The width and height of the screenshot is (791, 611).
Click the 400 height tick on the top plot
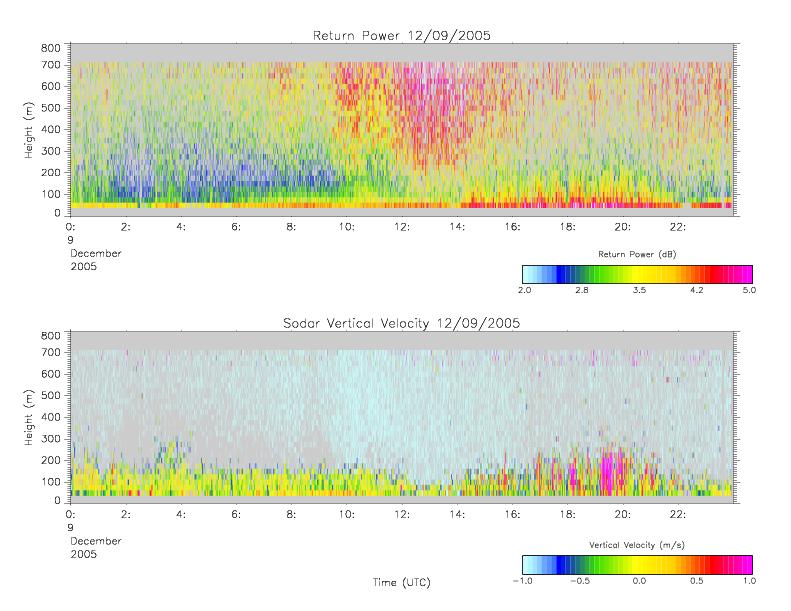pos(50,129)
